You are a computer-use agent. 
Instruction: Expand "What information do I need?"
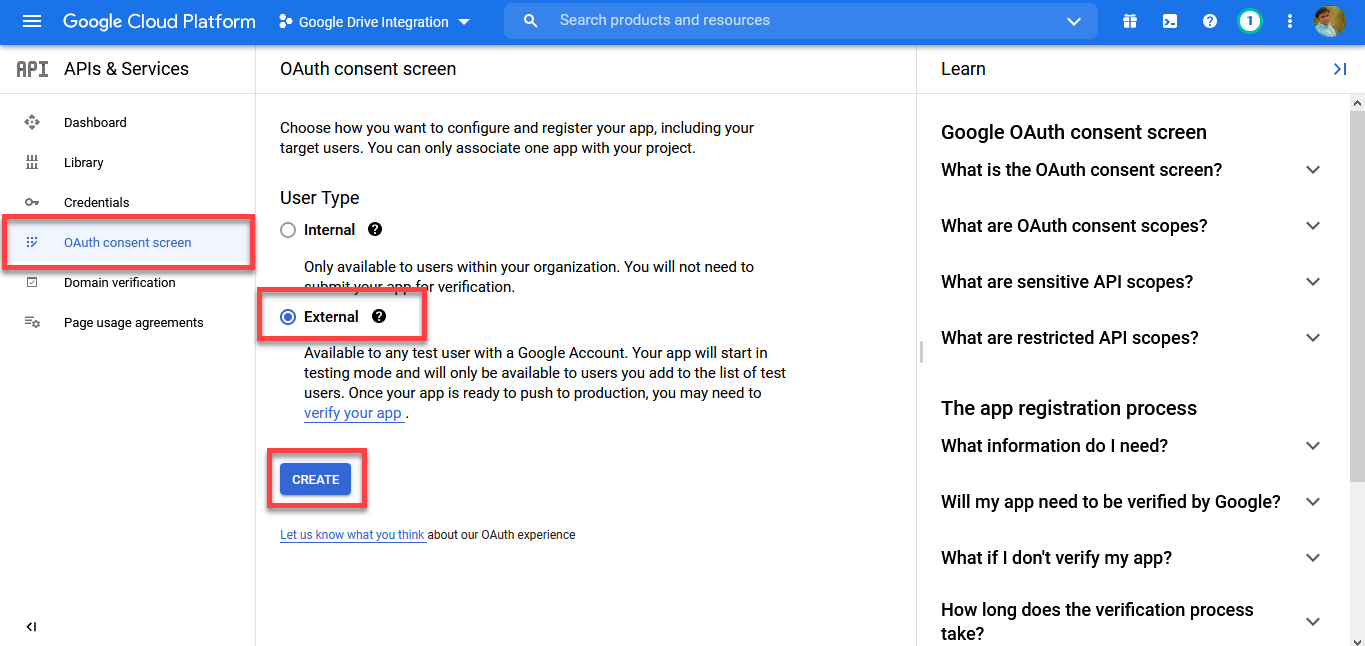pyautogui.click(x=1313, y=446)
